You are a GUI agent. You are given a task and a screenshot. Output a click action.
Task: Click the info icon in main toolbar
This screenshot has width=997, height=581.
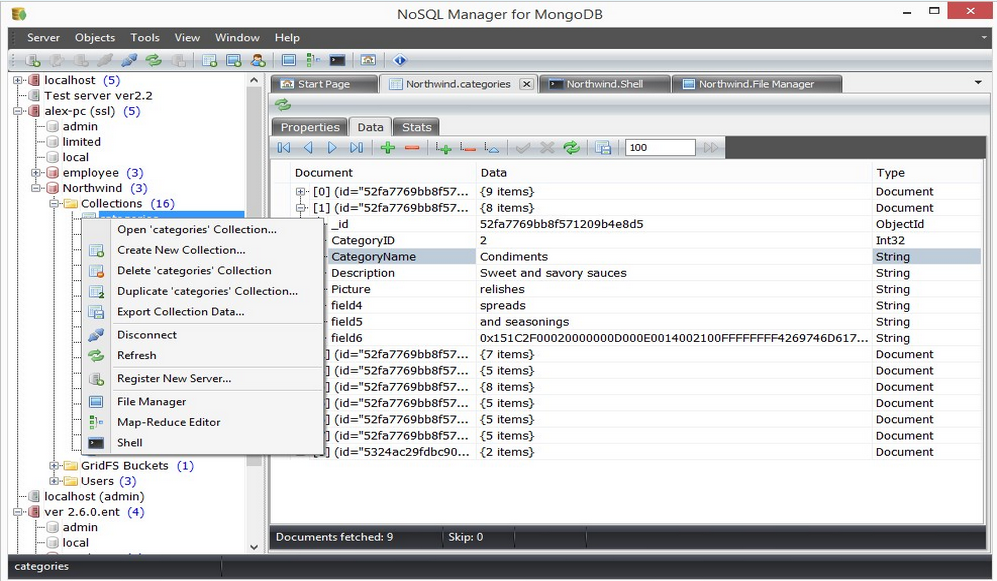tap(400, 61)
